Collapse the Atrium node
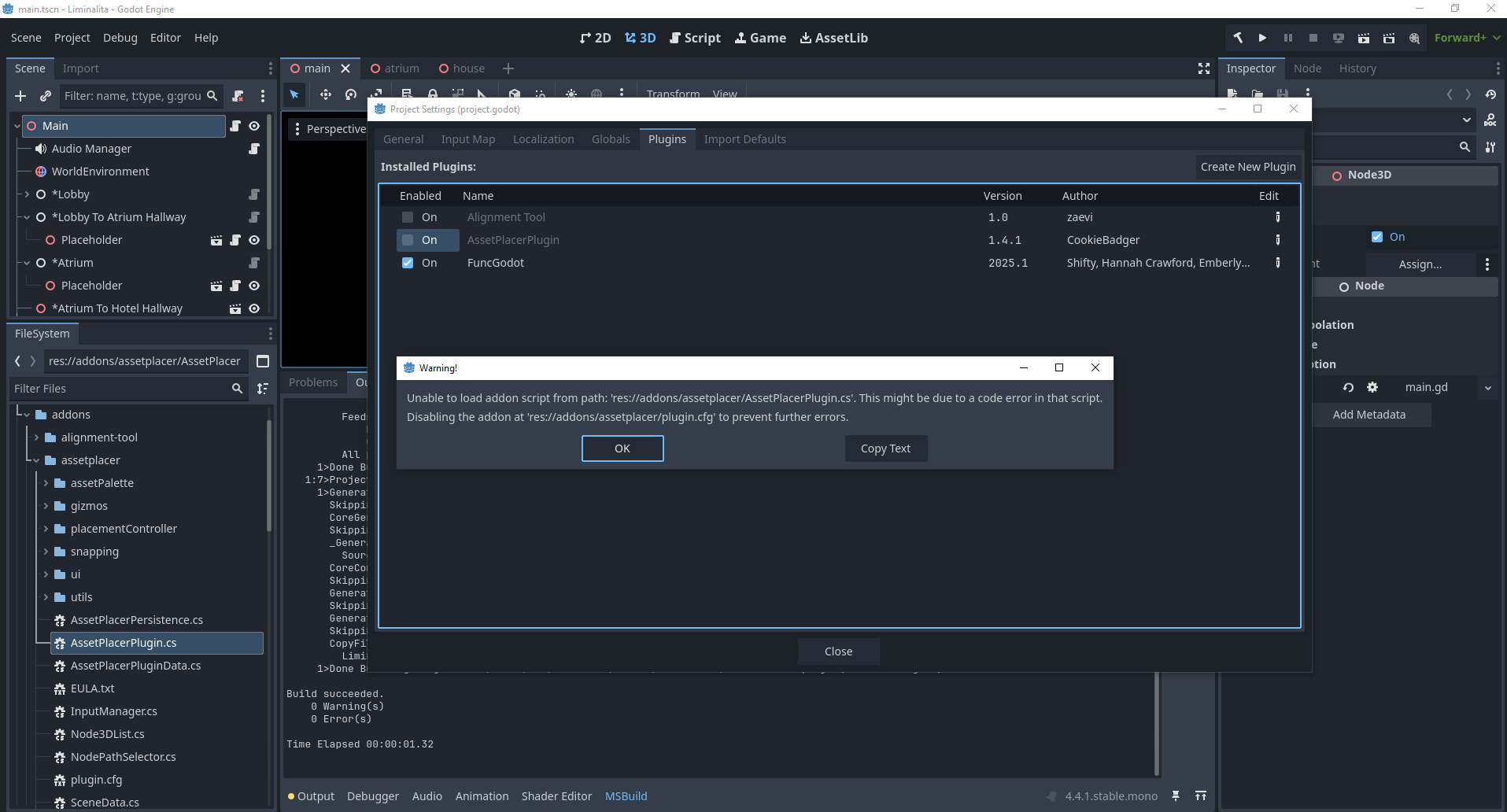The width and height of the screenshot is (1507, 812). click(x=27, y=263)
